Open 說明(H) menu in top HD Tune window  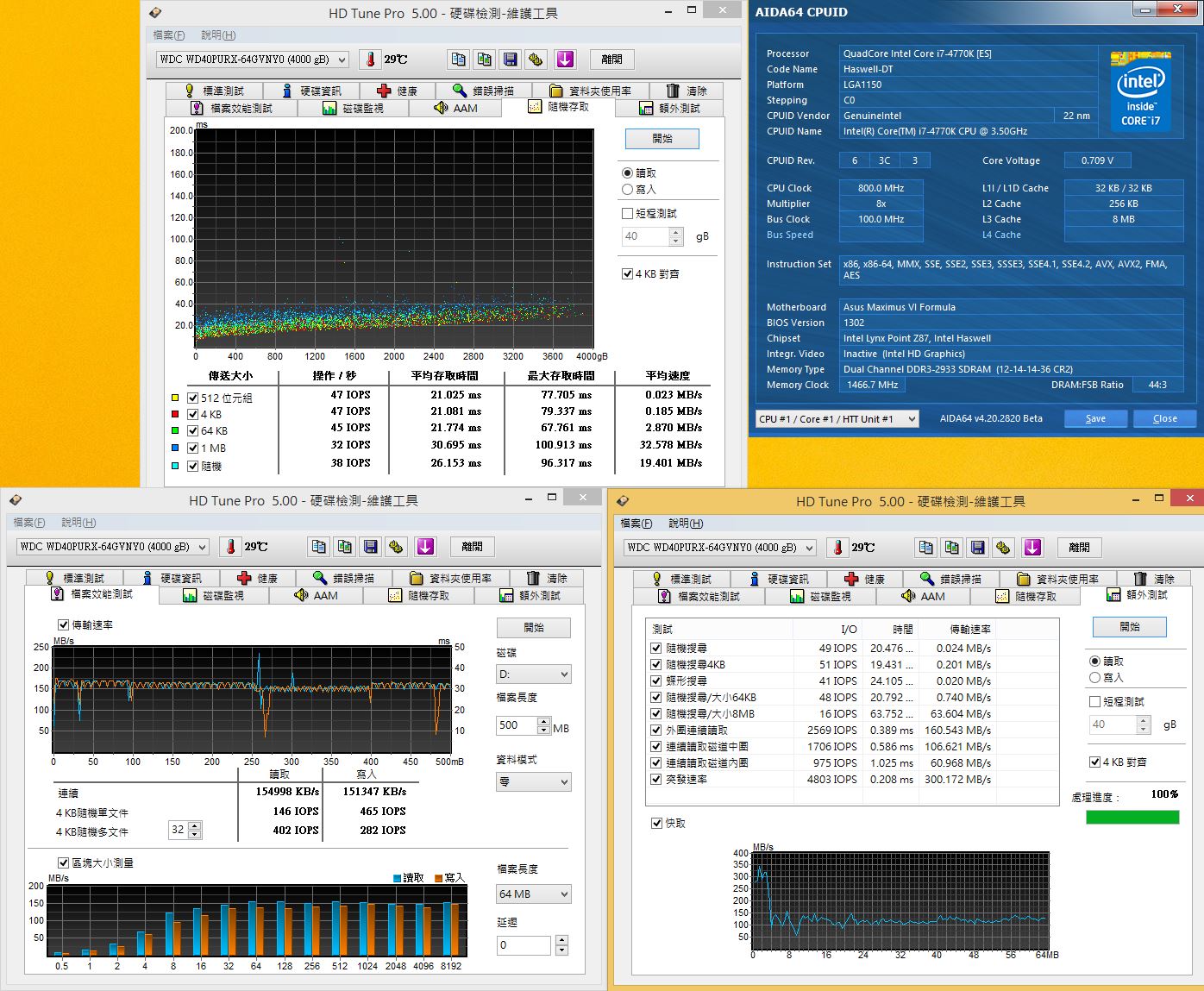click(218, 35)
